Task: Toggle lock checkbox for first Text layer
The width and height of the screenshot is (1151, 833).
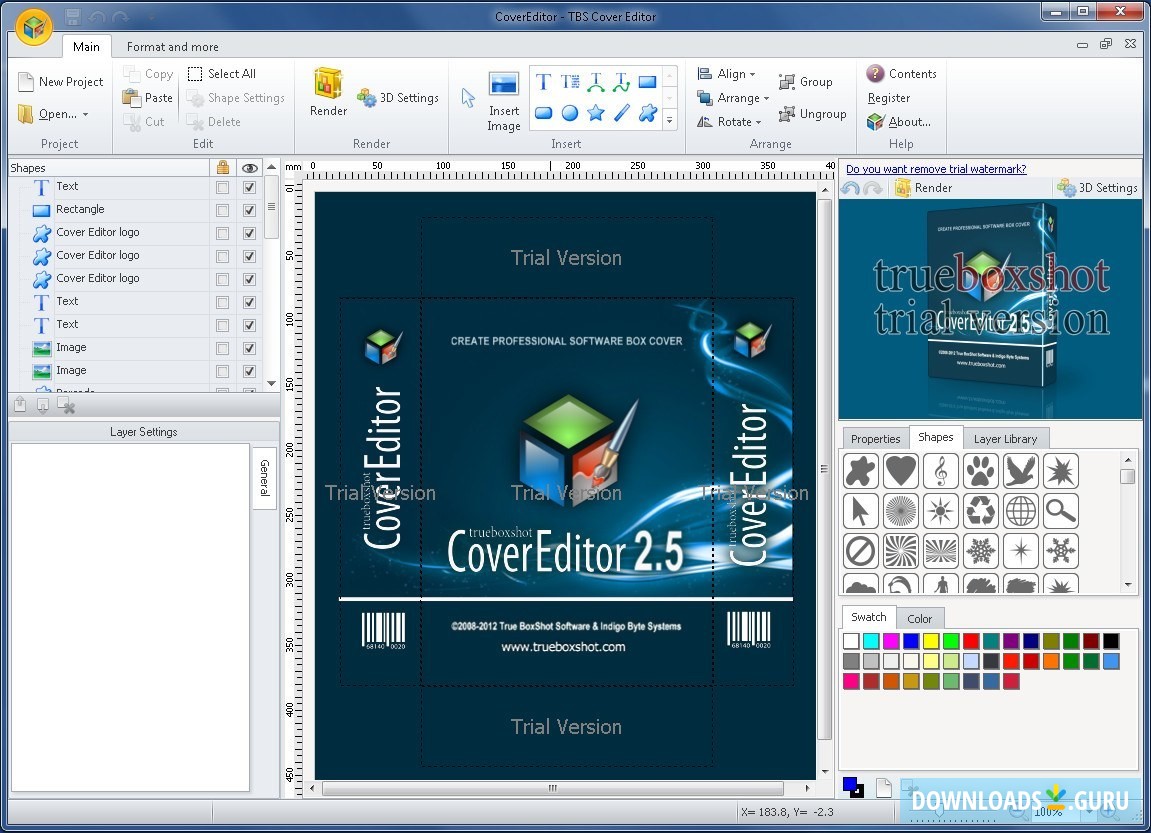Action: click(x=222, y=187)
